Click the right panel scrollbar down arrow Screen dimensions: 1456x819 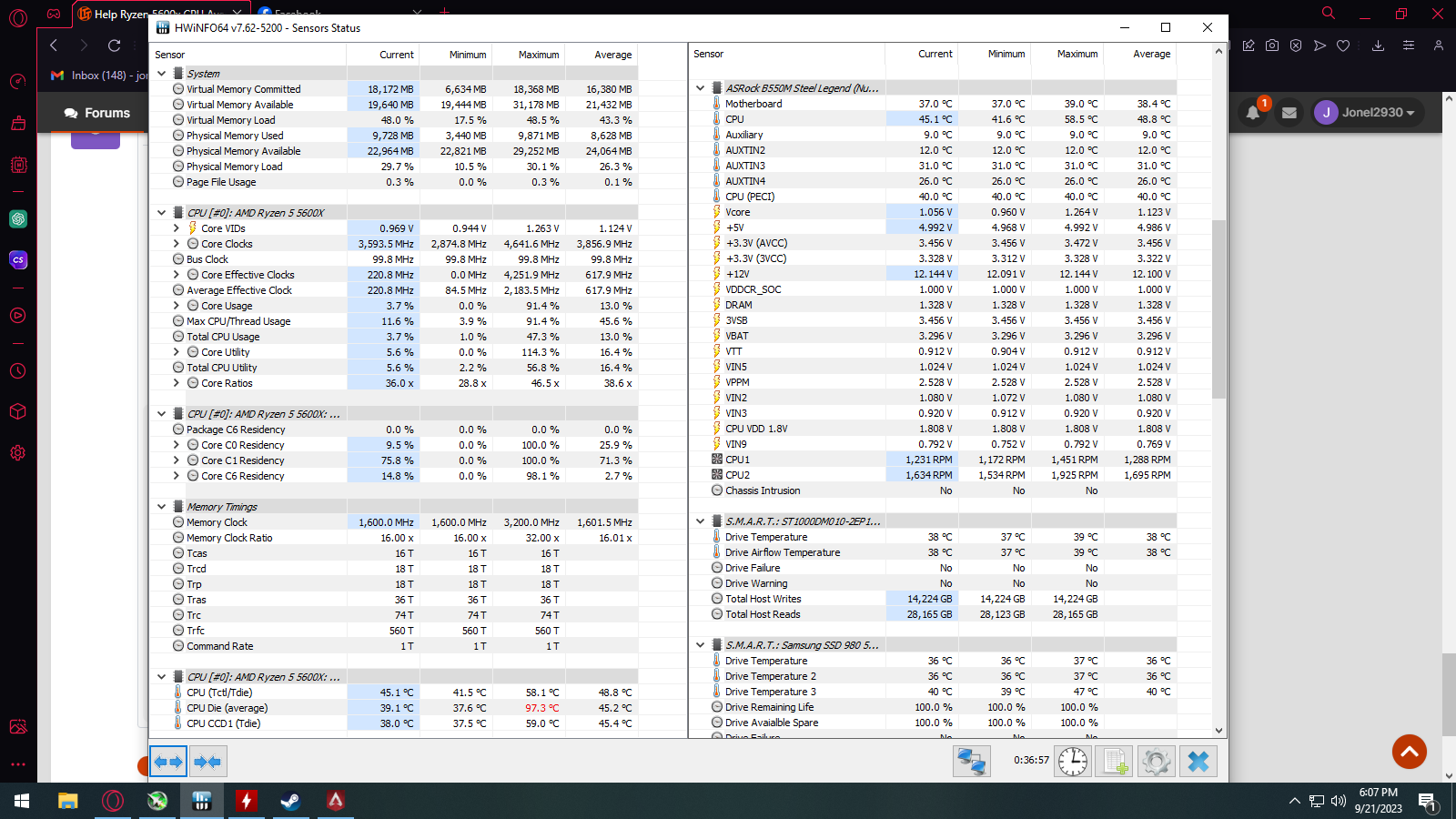click(x=1218, y=730)
